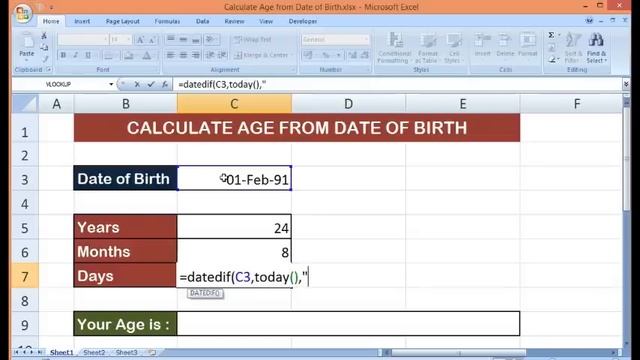Open the Font Color A swatch
Viewport: 640px width, 360px height.
[147, 55]
